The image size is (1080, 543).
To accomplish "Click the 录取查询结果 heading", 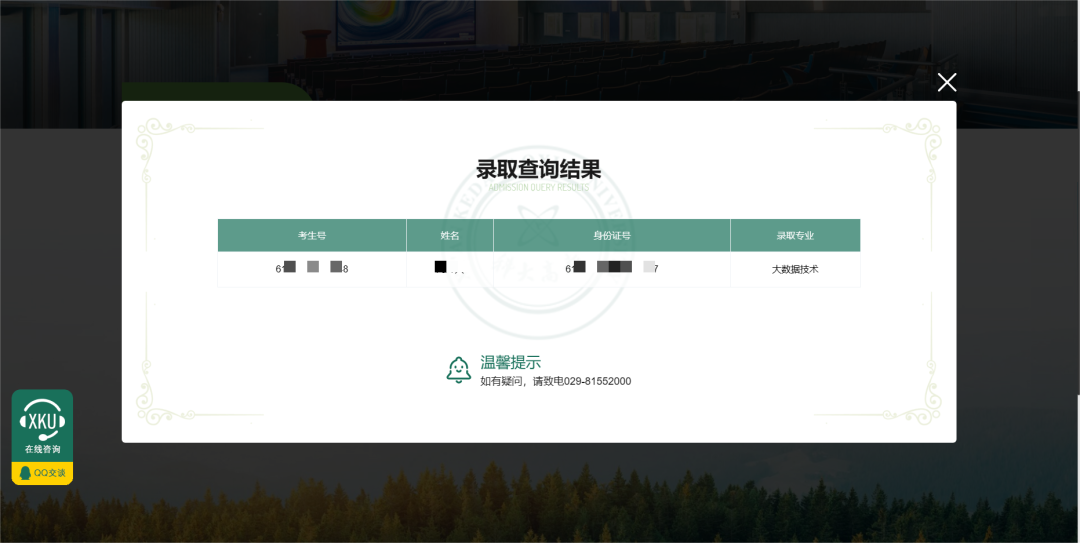I will coord(539,169).
